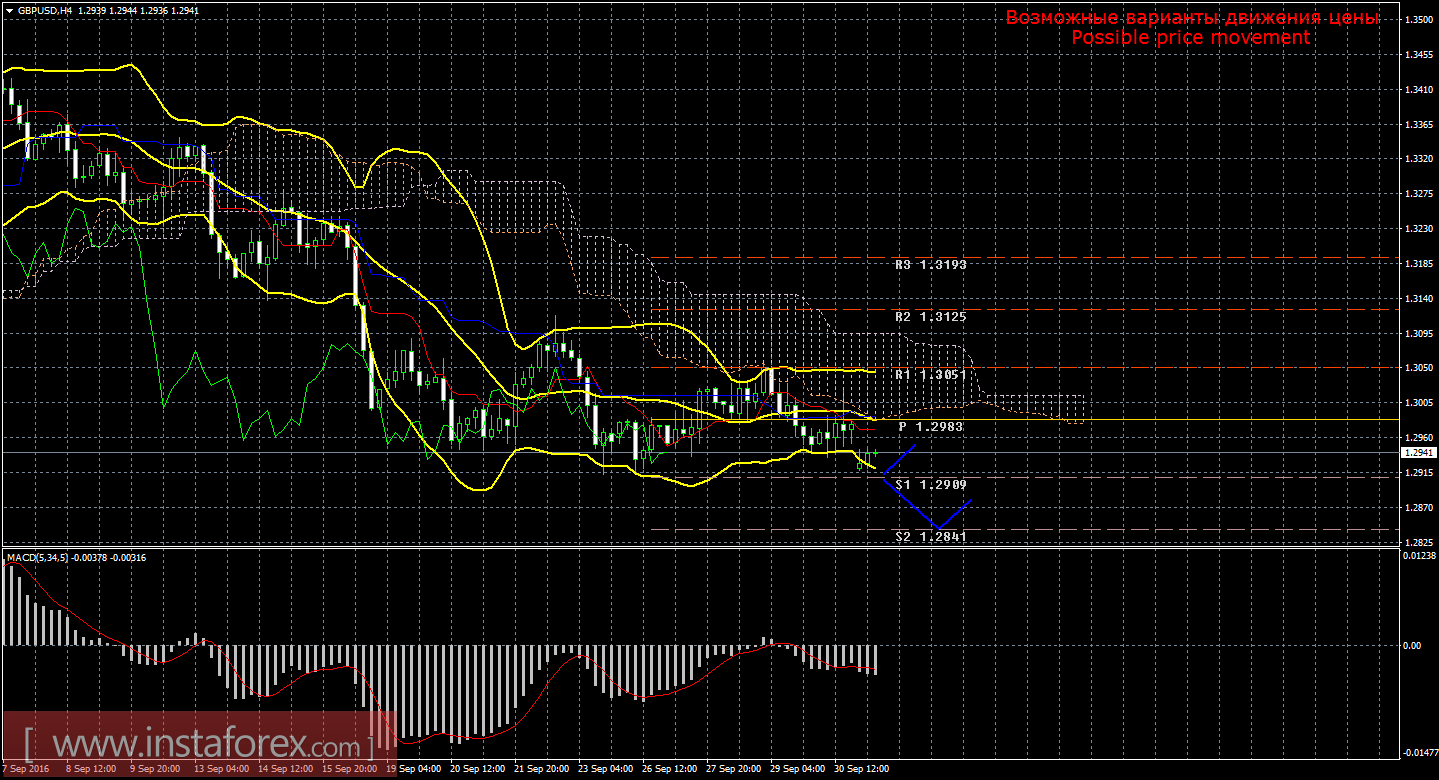Click the R2 1.3125 resistance label

[x=930, y=316]
